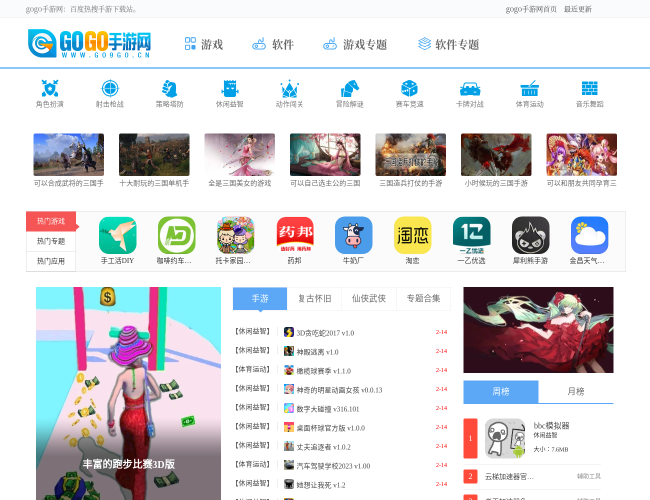Open 神奇的明星动画女孩 v0.0.13 link
Screen dimensions: 650x500
click(339, 390)
